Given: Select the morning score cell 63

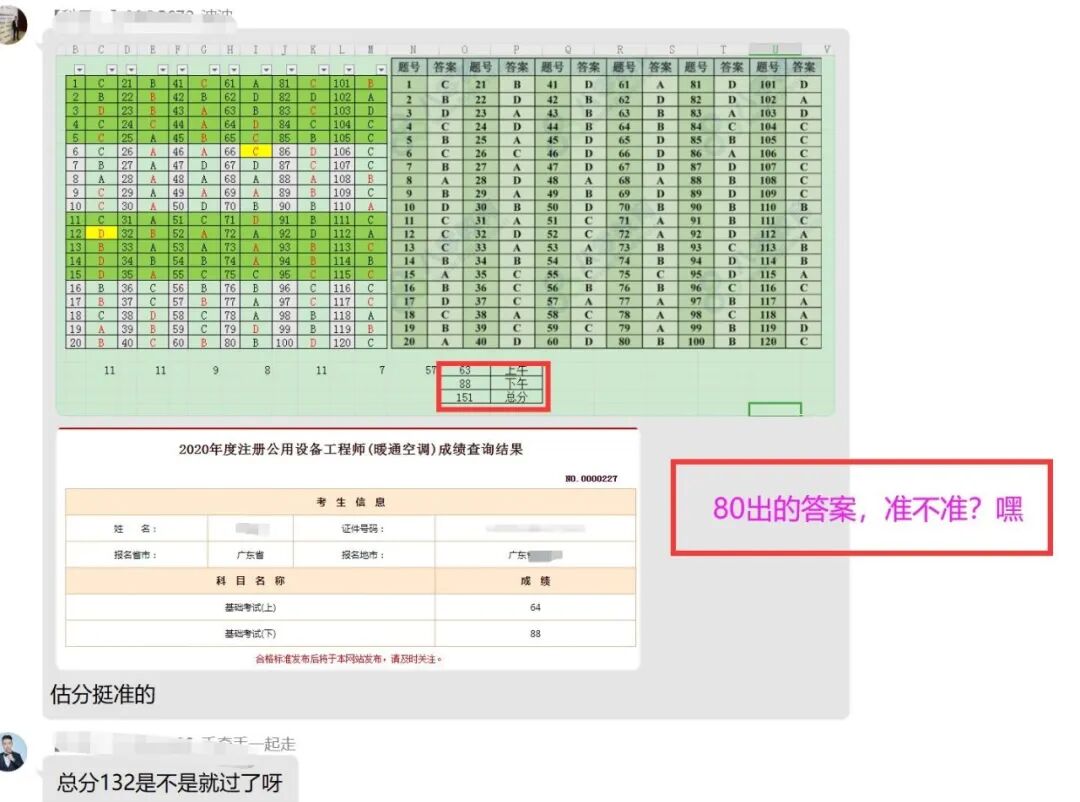Looking at the screenshot, I should pos(464,371).
